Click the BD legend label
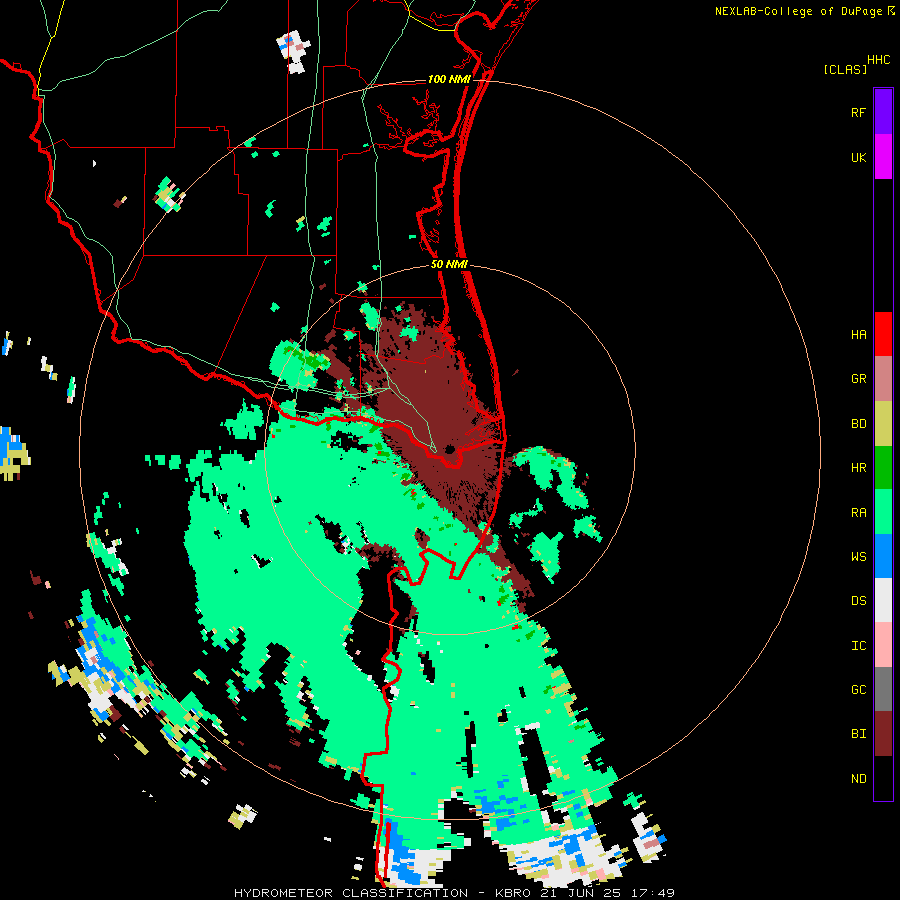The image size is (900, 900). [858, 424]
